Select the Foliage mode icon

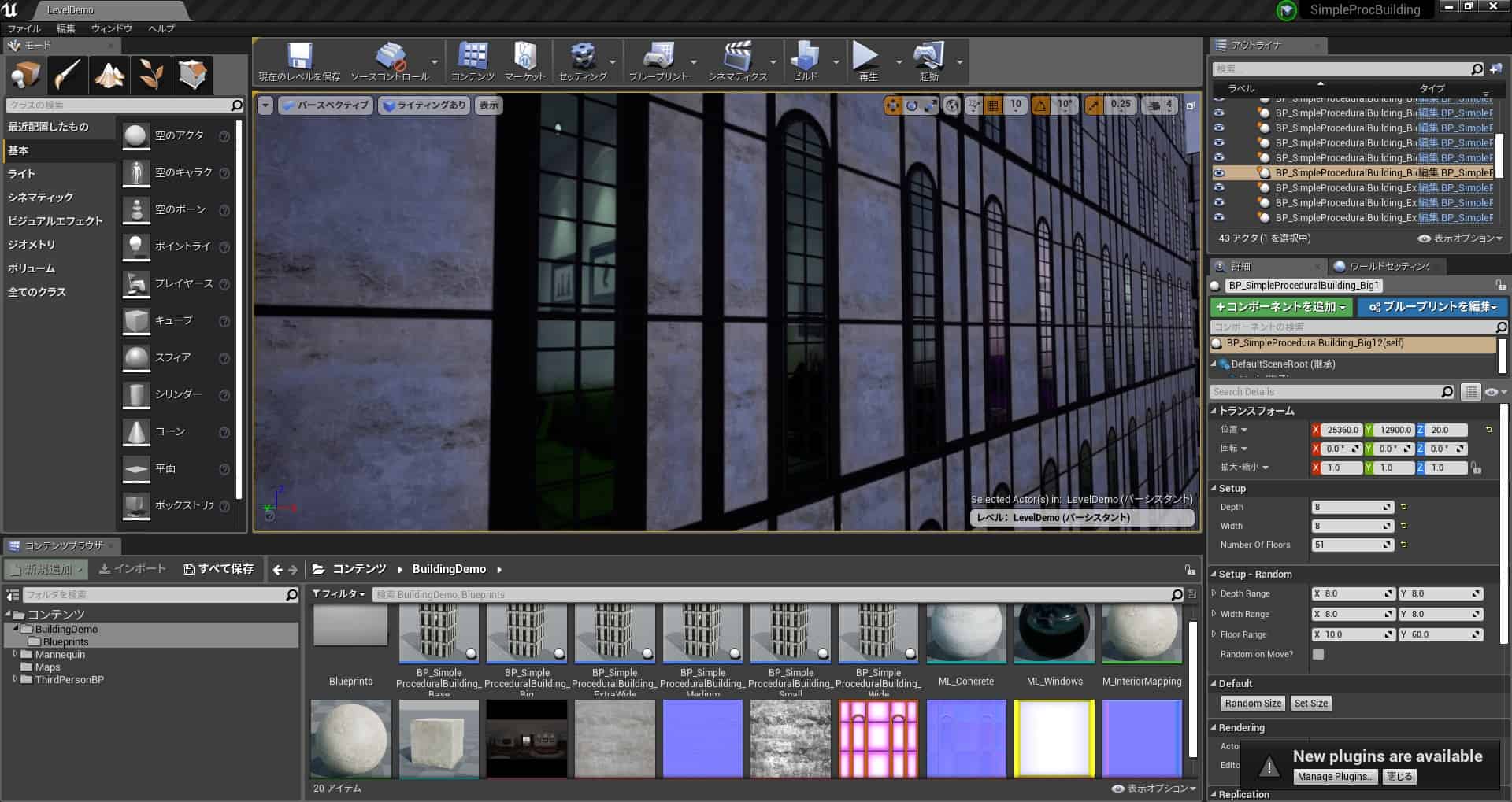coord(150,76)
